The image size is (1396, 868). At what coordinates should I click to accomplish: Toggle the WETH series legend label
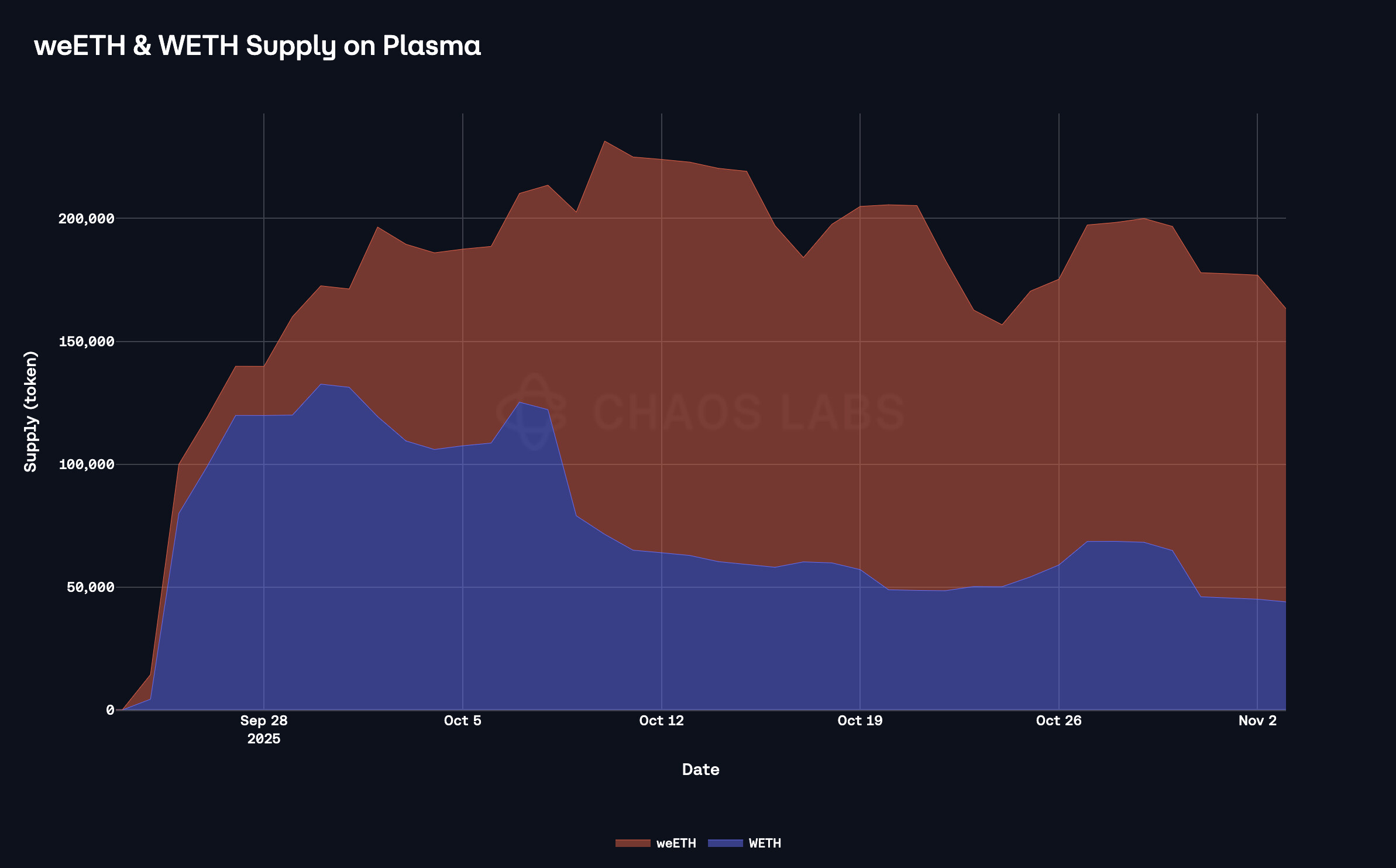(765, 843)
